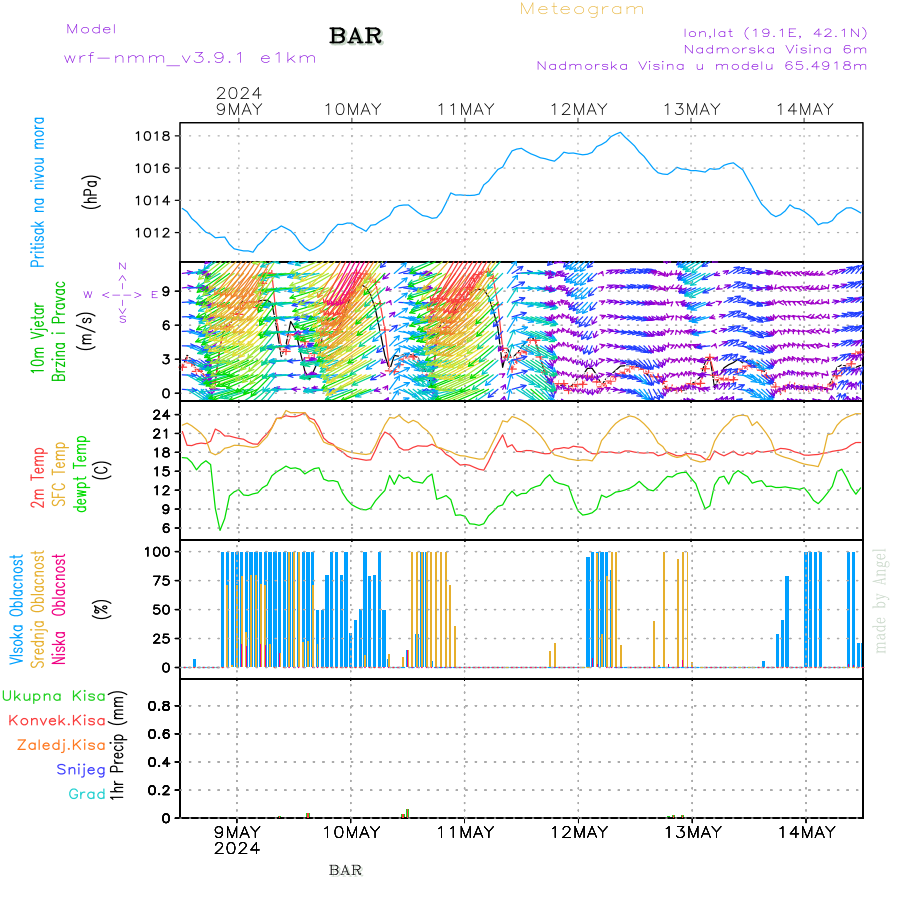Click the "Pritisak na nivou mora" axis title
The image size is (900, 900).
[38, 192]
